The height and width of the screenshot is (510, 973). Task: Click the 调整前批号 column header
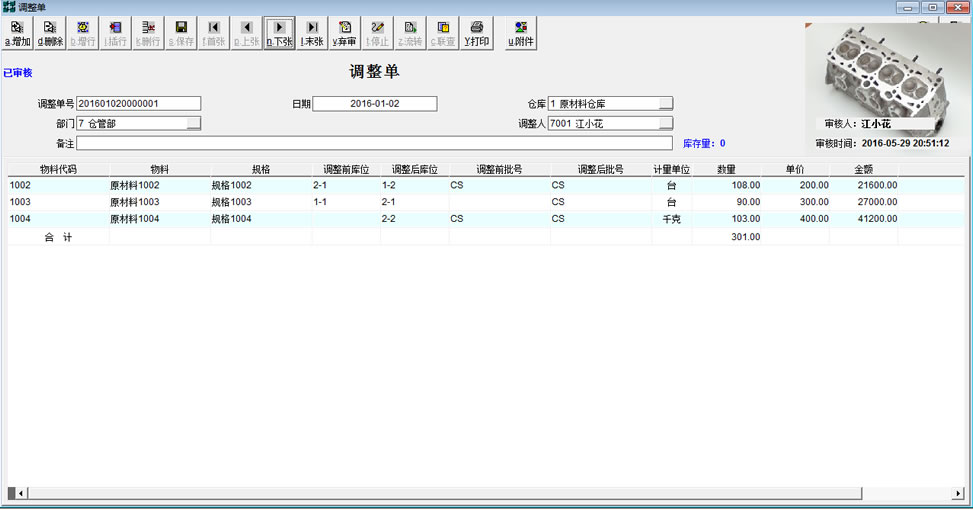pyautogui.click(x=500, y=169)
